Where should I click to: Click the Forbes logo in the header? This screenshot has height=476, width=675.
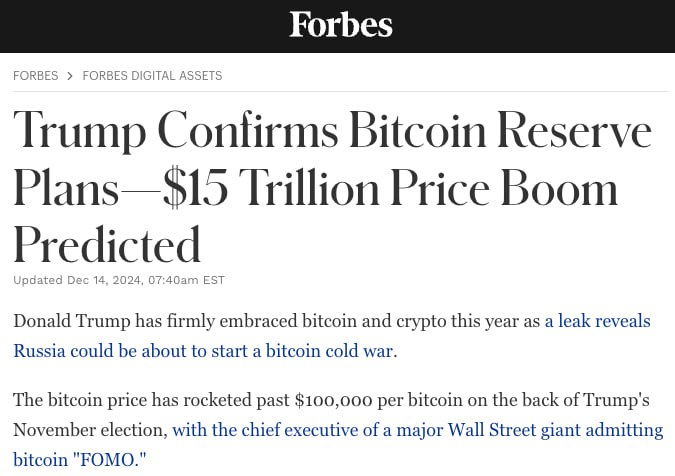point(341,25)
